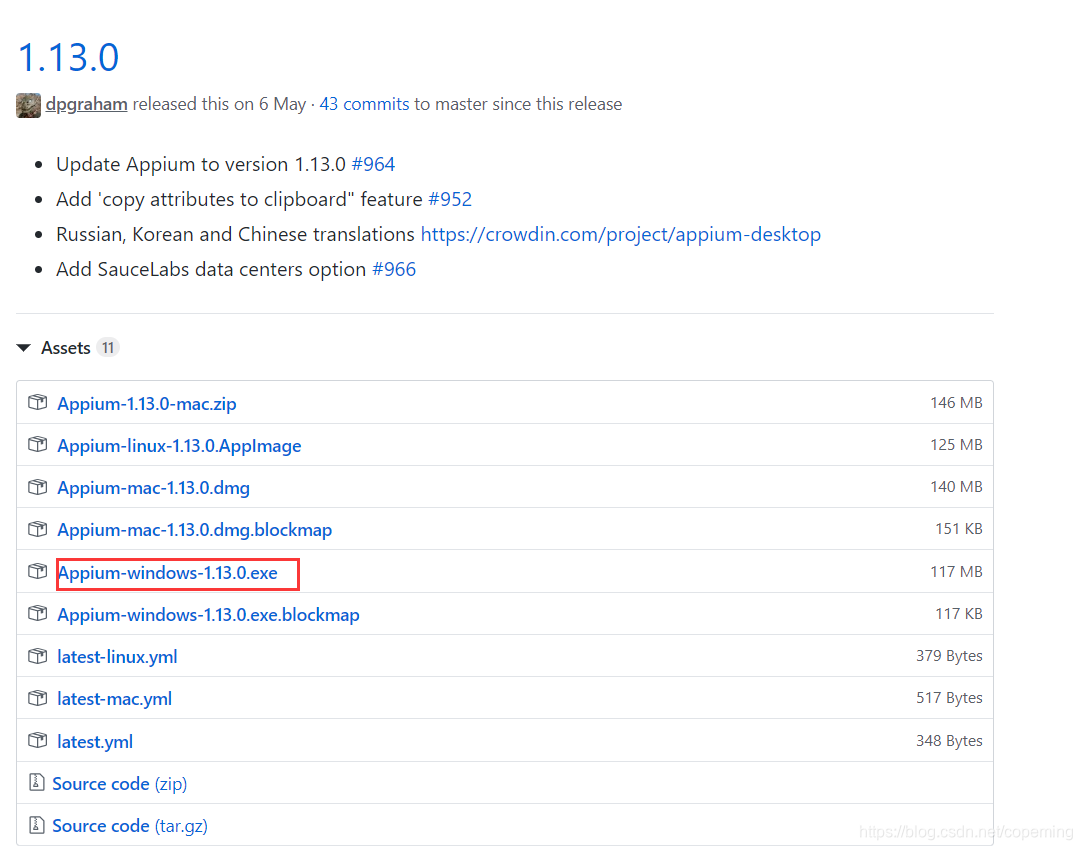Click the 517 Bytes file size
The width and height of the screenshot is (1082, 850).
950,698
